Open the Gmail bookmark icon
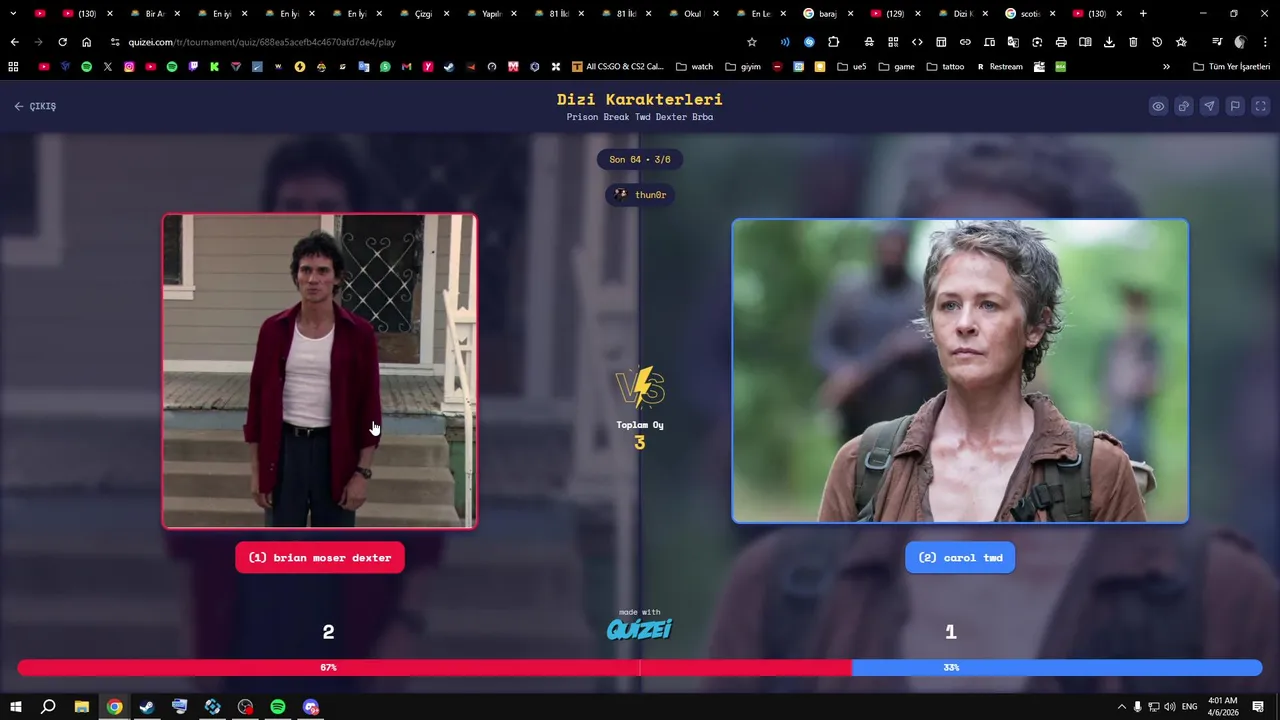1280x720 pixels. (x=406, y=67)
